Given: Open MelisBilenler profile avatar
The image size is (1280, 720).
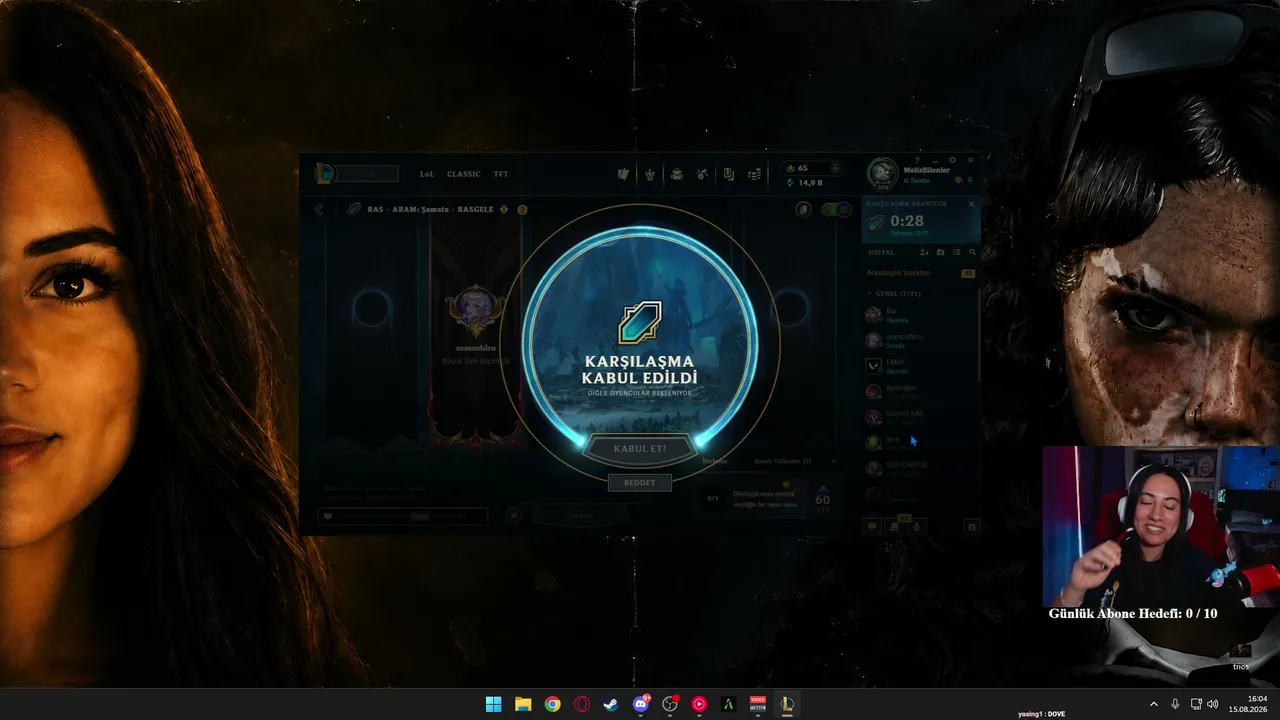Looking at the screenshot, I should [882, 174].
